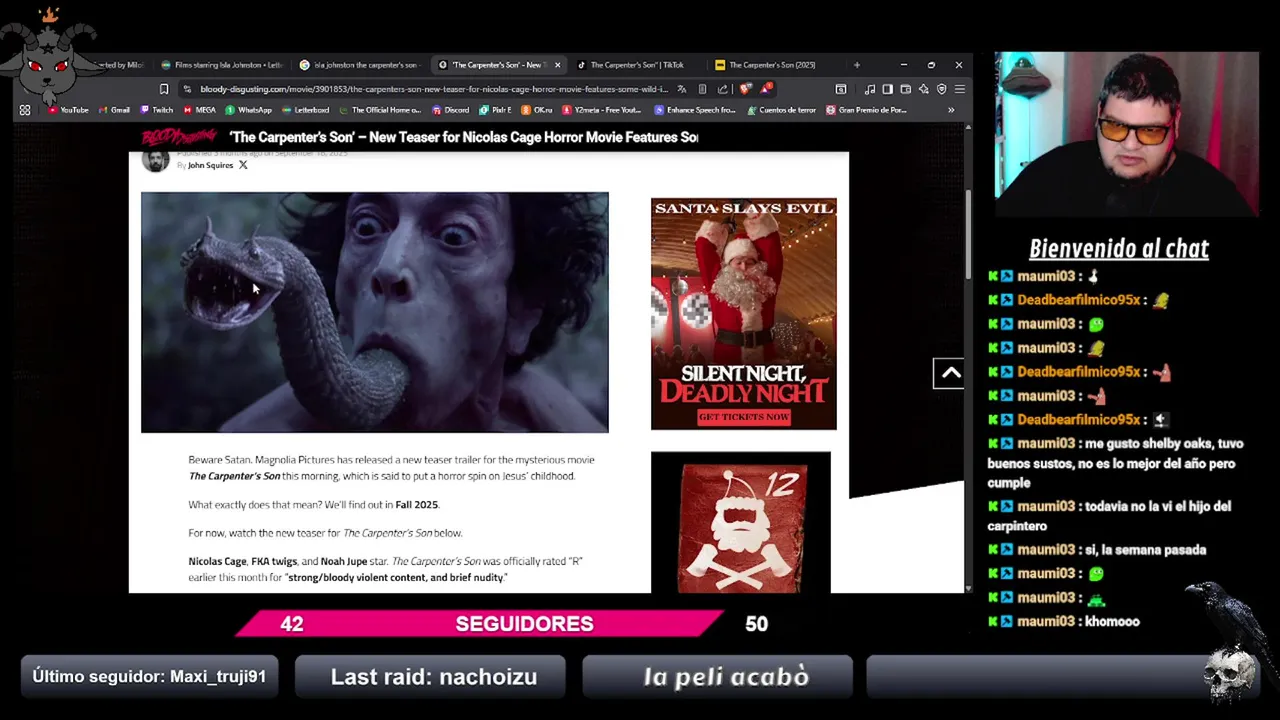Click the Bloody Disgusting logo in the header
1280x720 pixels.
(180, 137)
